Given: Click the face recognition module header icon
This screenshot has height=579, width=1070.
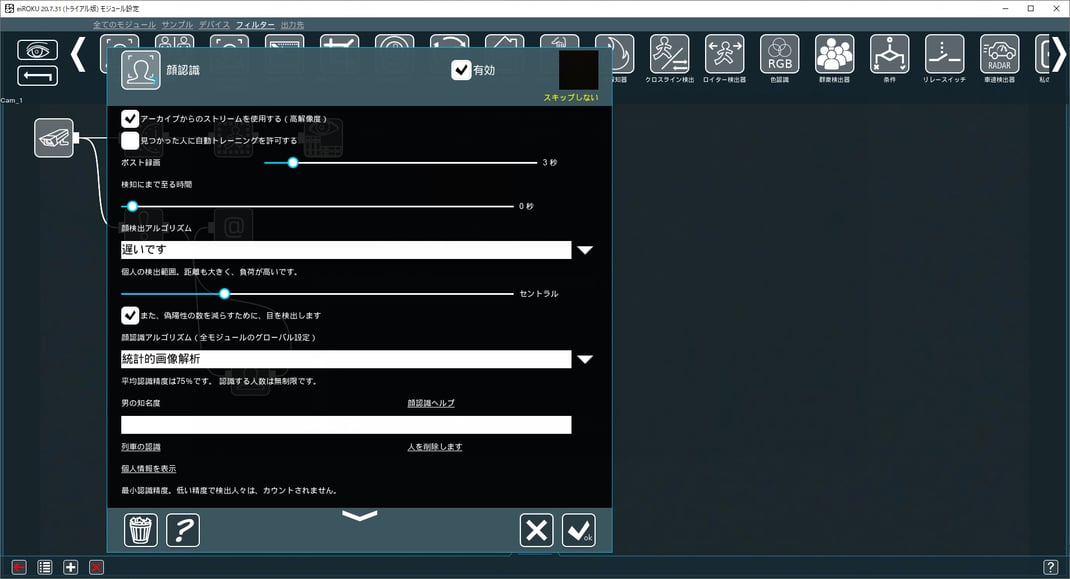Looking at the screenshot, I should 141,70.
